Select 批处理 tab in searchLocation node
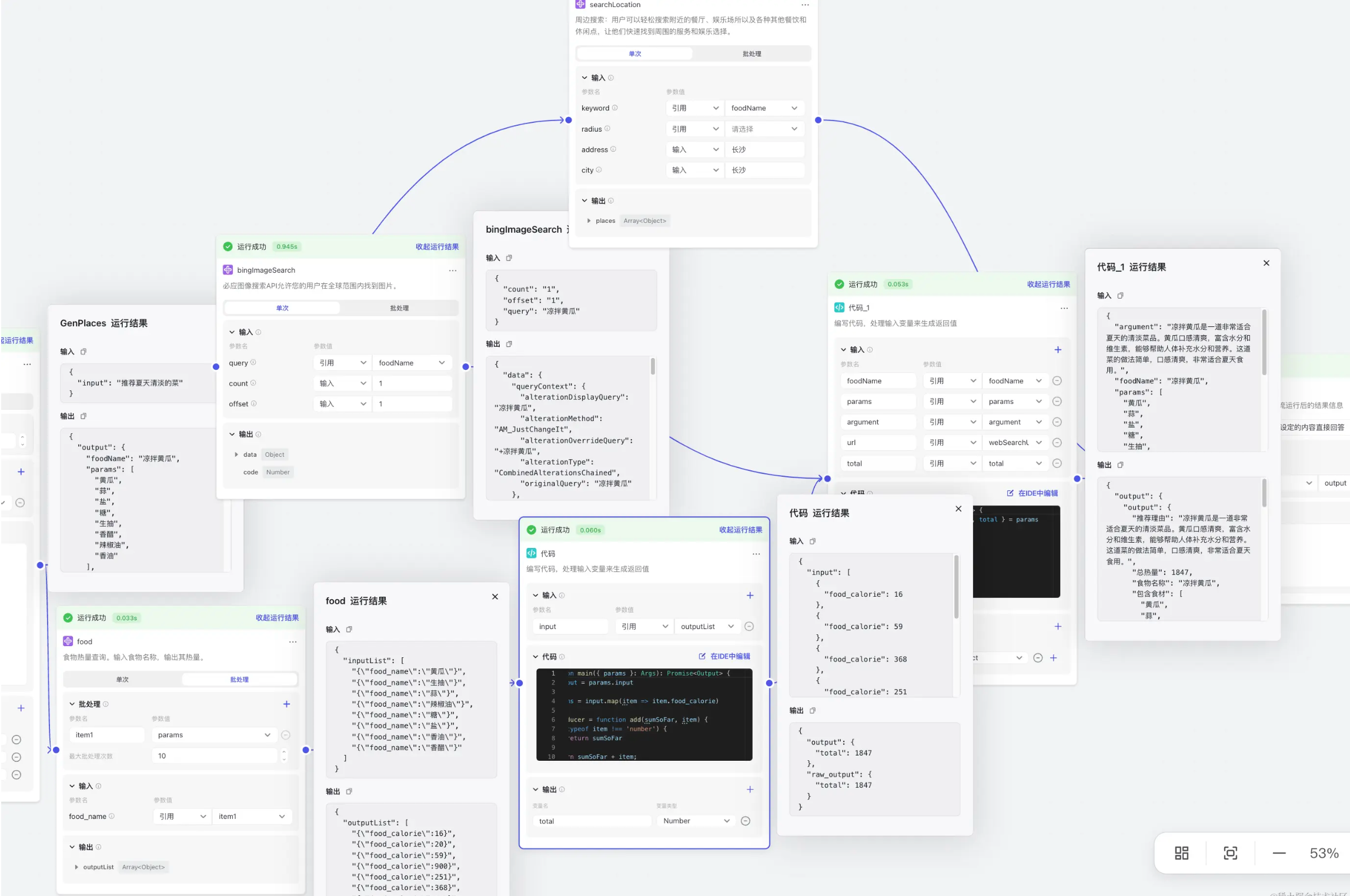 751,54
